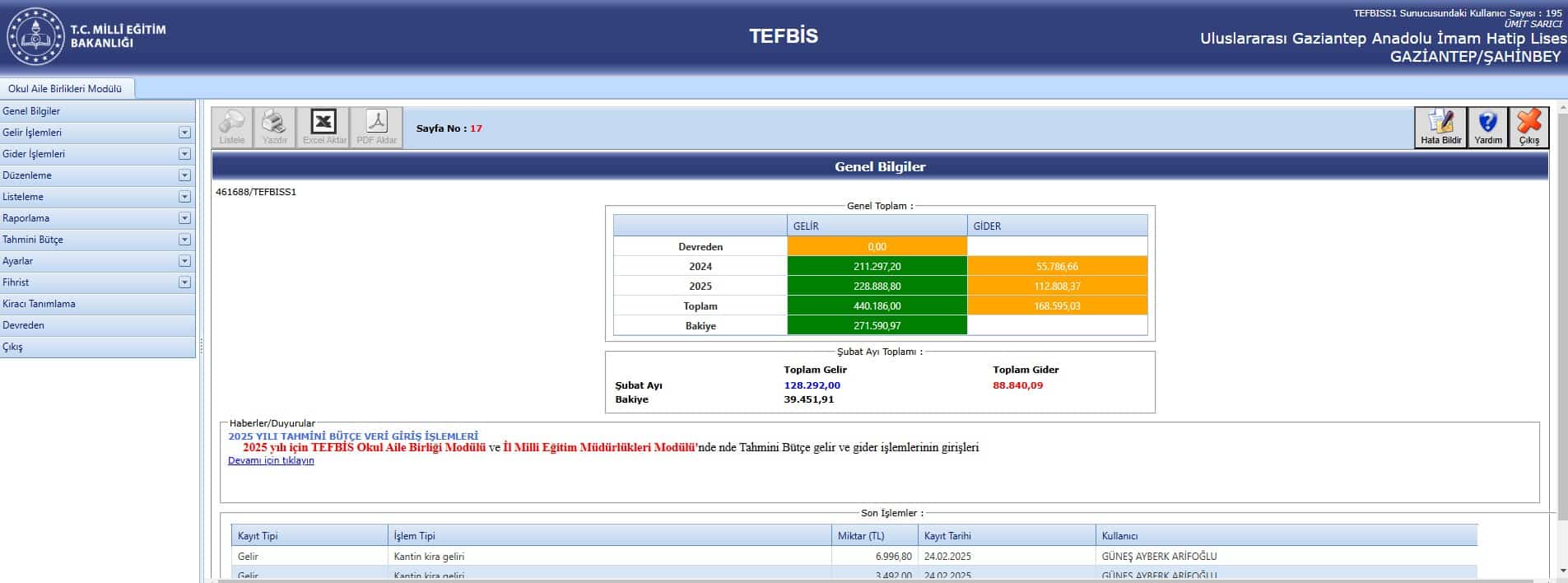The width and height of the screenshot is (1568, 583).
Task: Select Çıkış in the sidebar menu
Action: (98, 347)
